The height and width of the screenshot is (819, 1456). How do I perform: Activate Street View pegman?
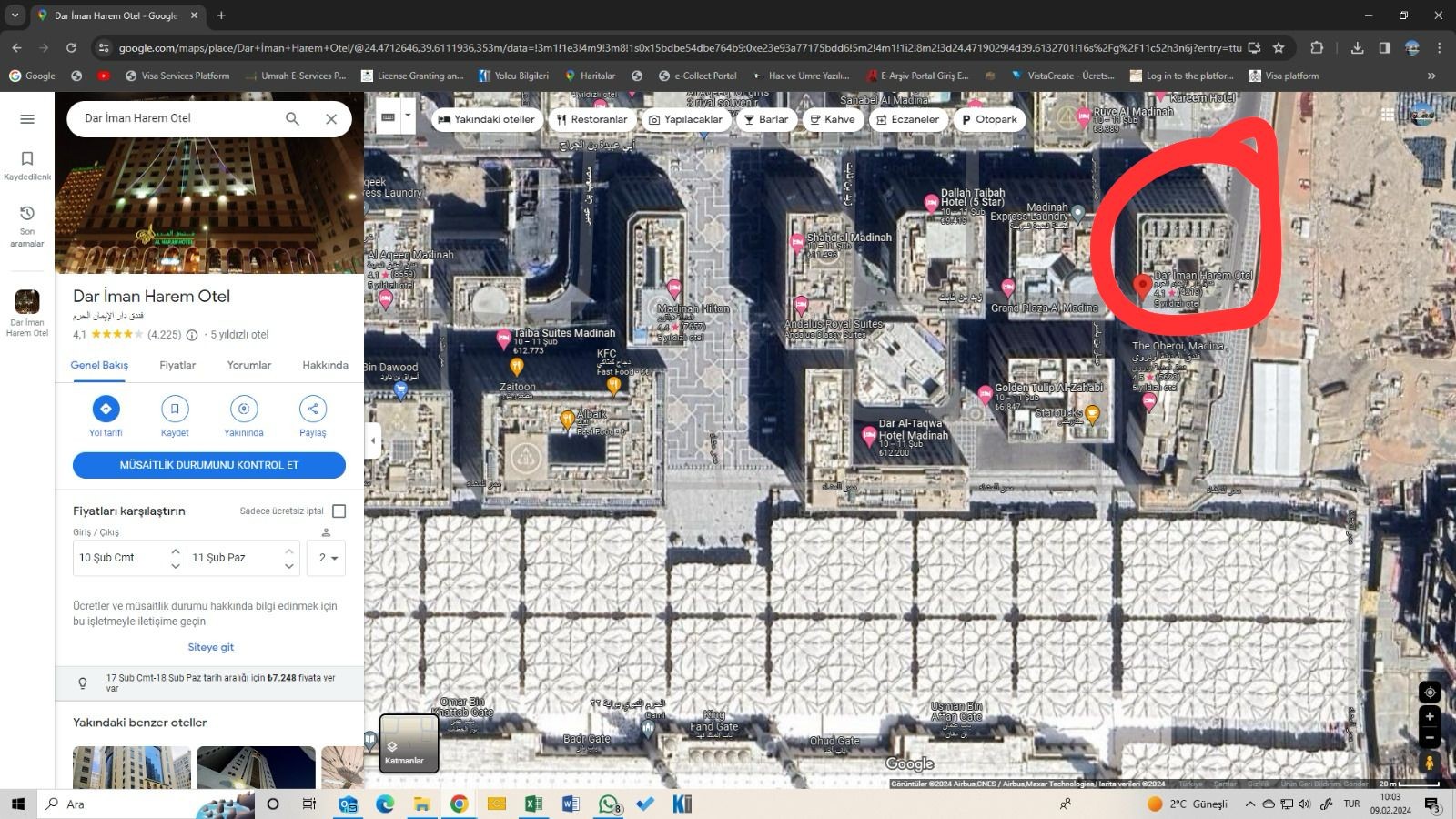point(1430,763)
